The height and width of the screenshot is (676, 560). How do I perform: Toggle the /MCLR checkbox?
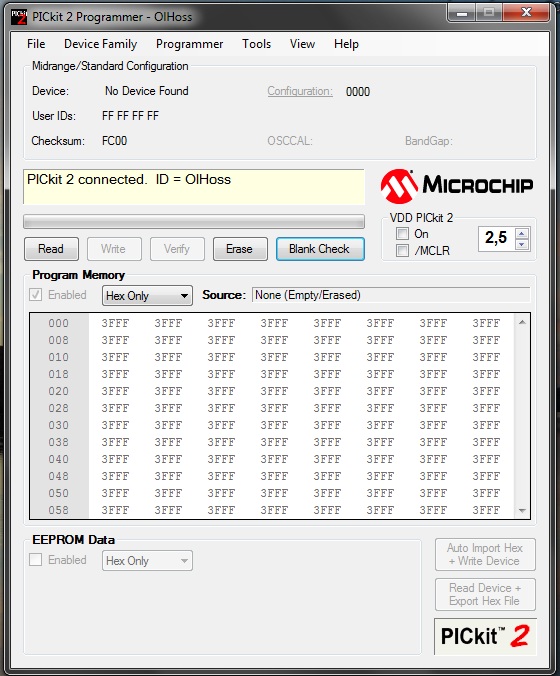pyautogui.click(x=402, y=250)
